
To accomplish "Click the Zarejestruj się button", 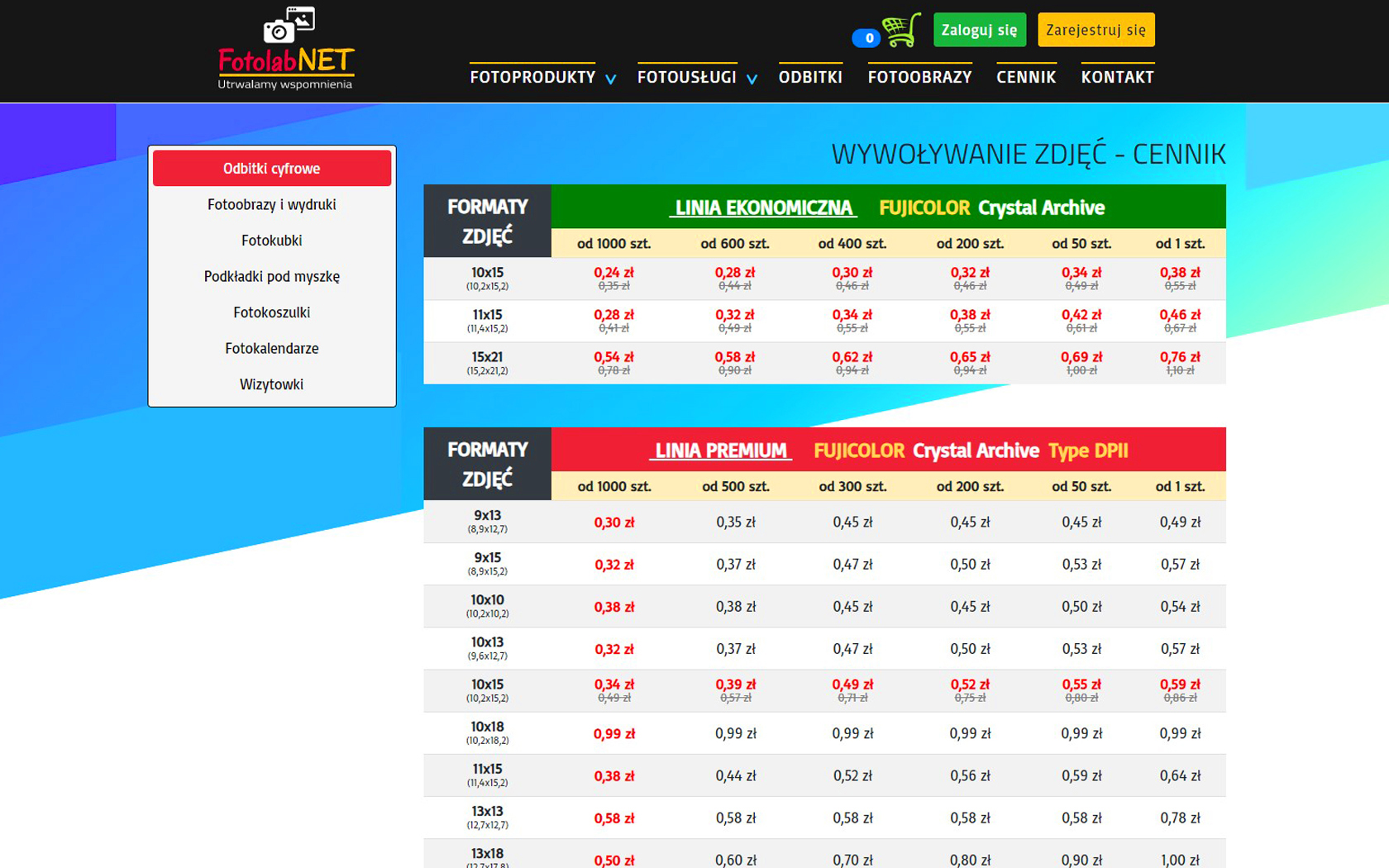I will click(1095, 30).
